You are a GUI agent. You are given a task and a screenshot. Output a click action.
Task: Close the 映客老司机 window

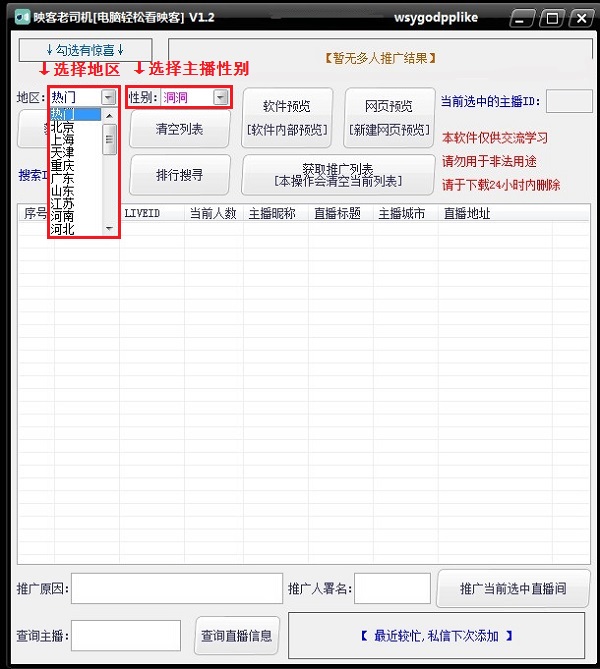pos(582,18)
